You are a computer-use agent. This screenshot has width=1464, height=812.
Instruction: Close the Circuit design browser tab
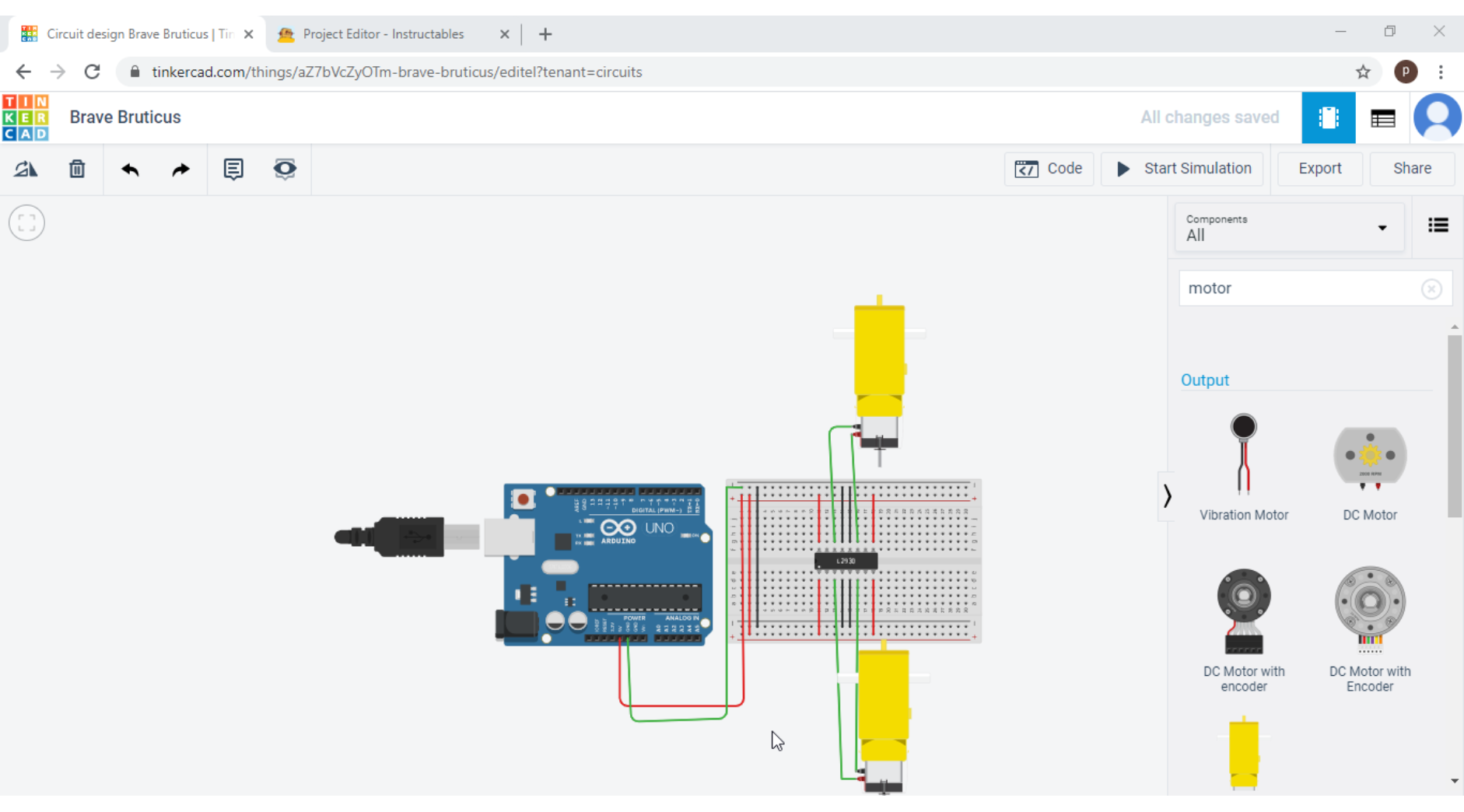click(x=248, y=34)
